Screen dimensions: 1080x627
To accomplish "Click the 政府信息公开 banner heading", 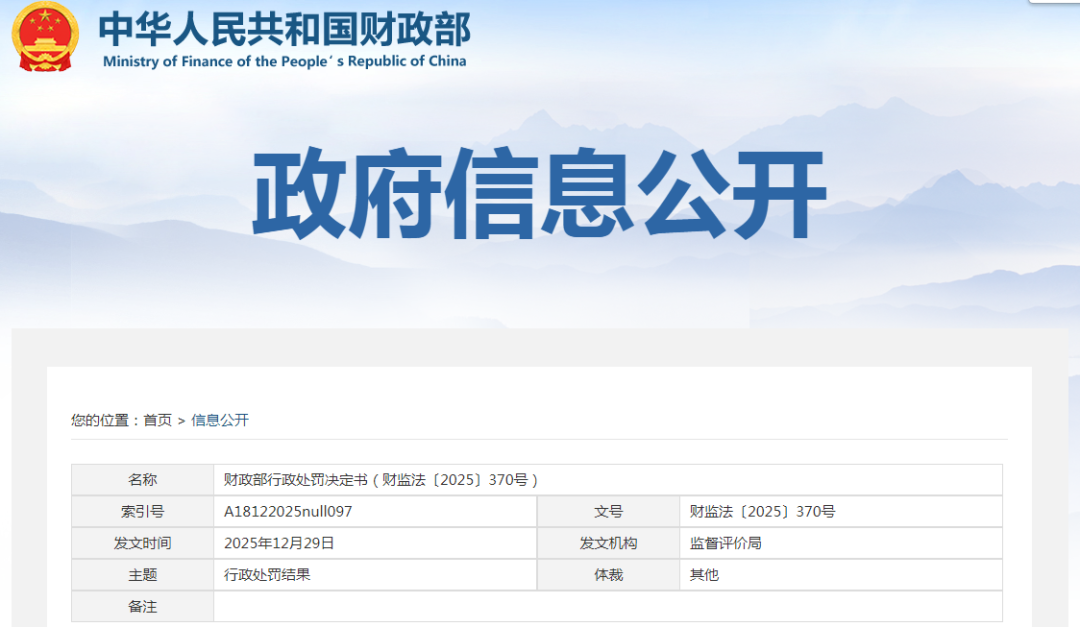I will tap(539, 193).
